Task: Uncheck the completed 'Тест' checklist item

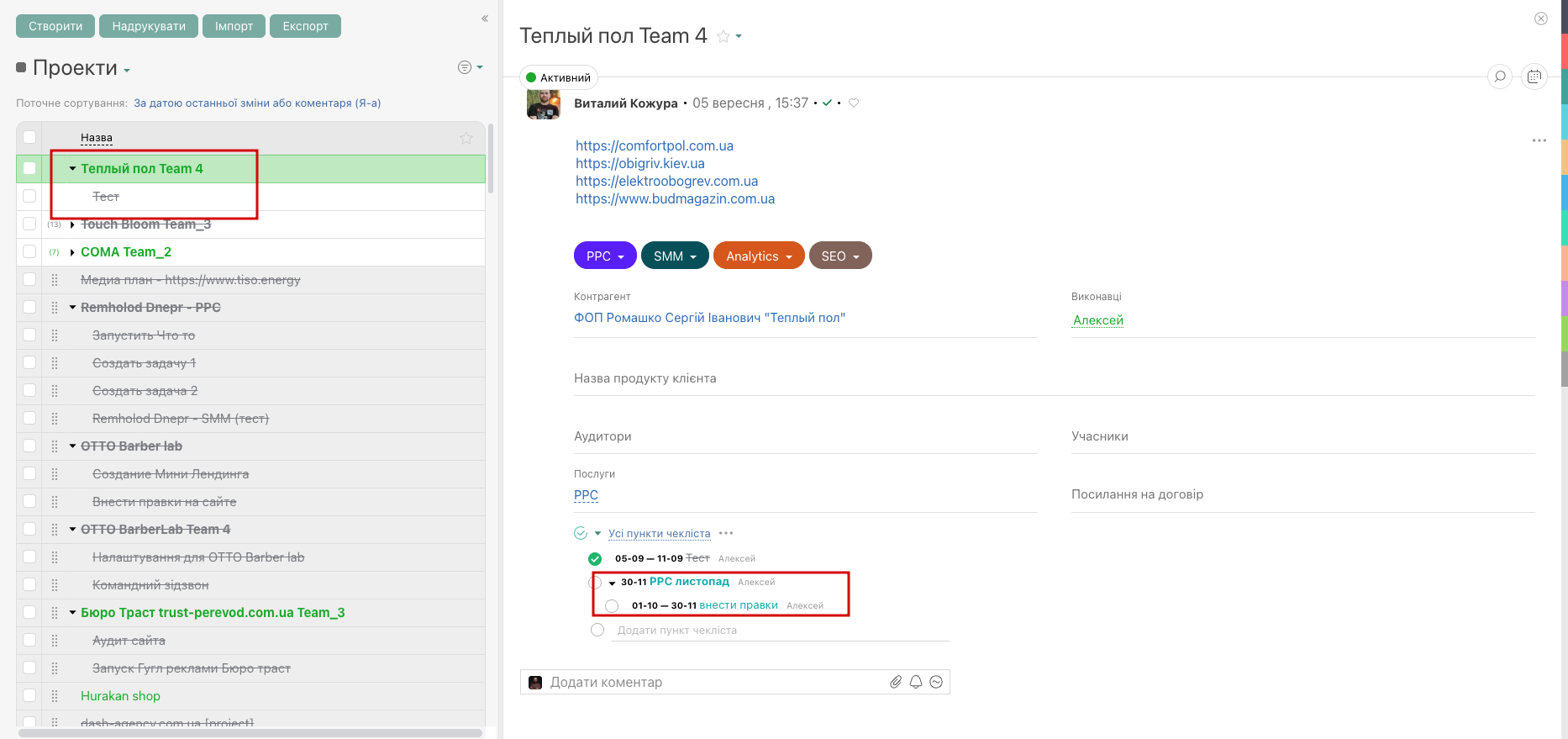Action: pos(595,558)
